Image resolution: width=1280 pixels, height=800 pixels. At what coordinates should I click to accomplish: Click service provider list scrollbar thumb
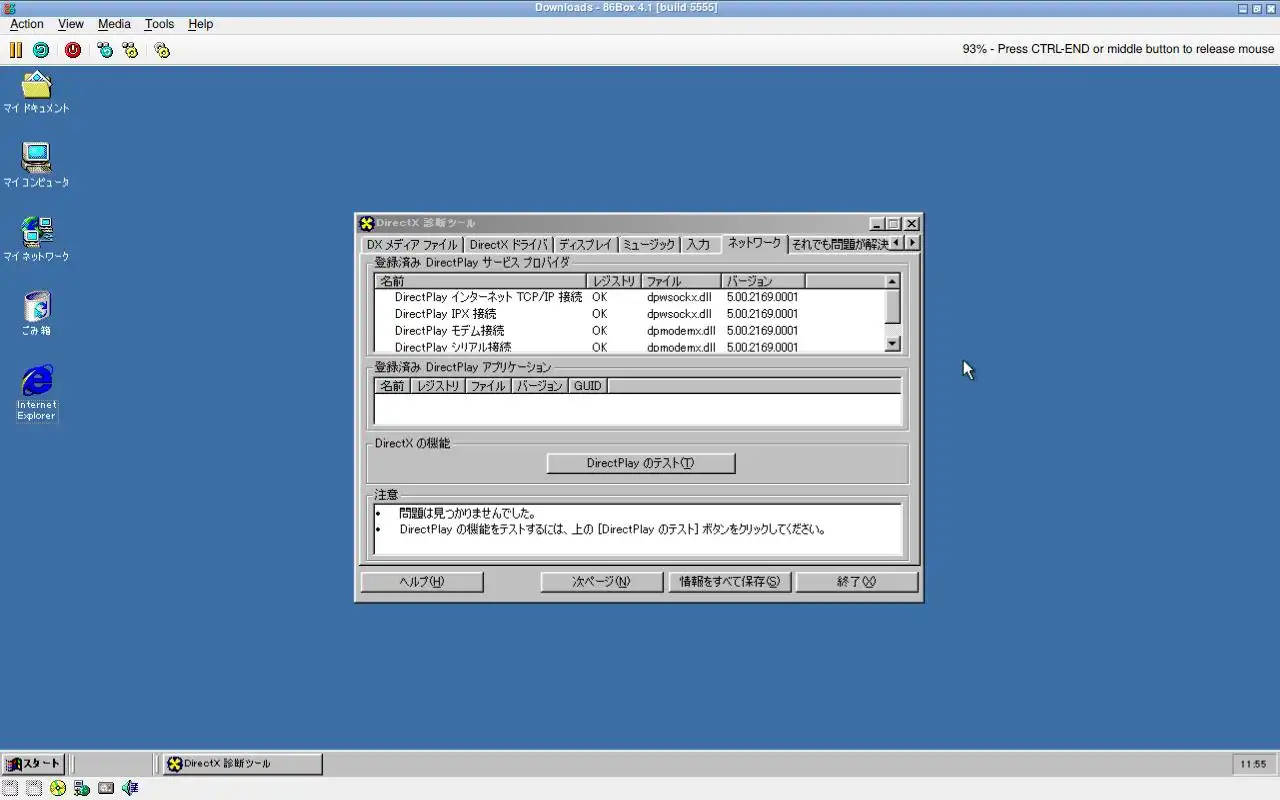pyautogui.click(x=893, y=306)
